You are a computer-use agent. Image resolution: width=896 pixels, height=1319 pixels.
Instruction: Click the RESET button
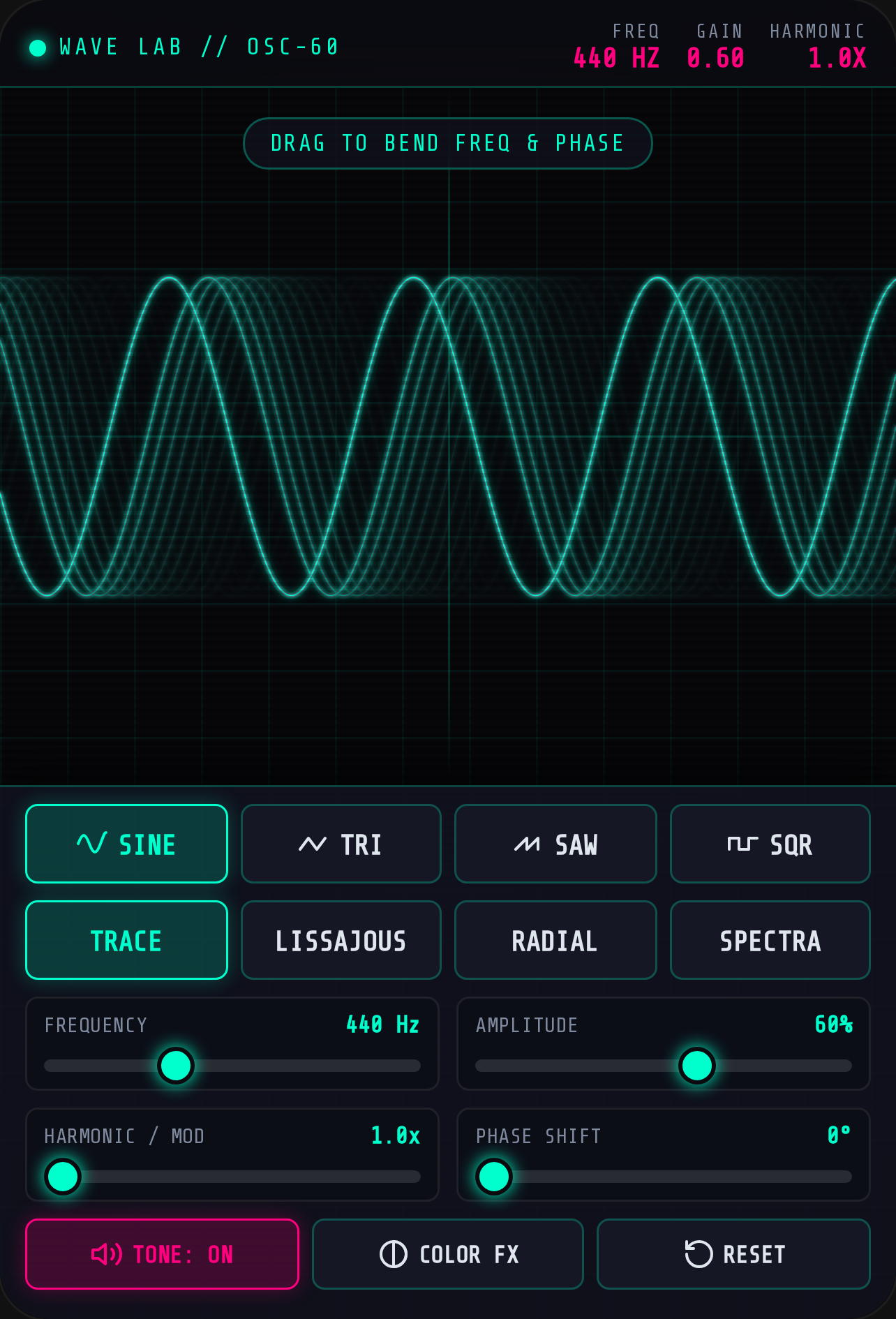pos(733,1254)
